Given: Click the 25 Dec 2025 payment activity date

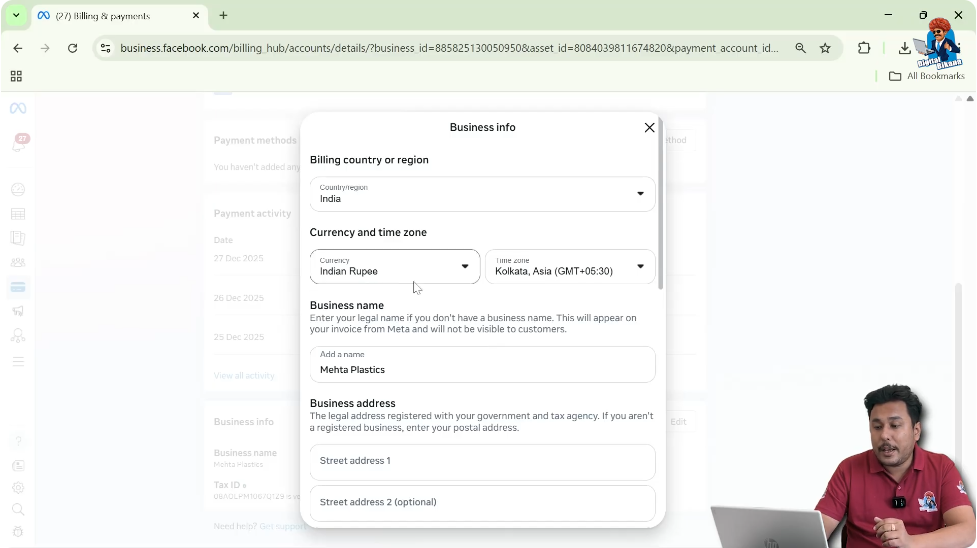Looking at the screenshot, I should click(239, 337).
